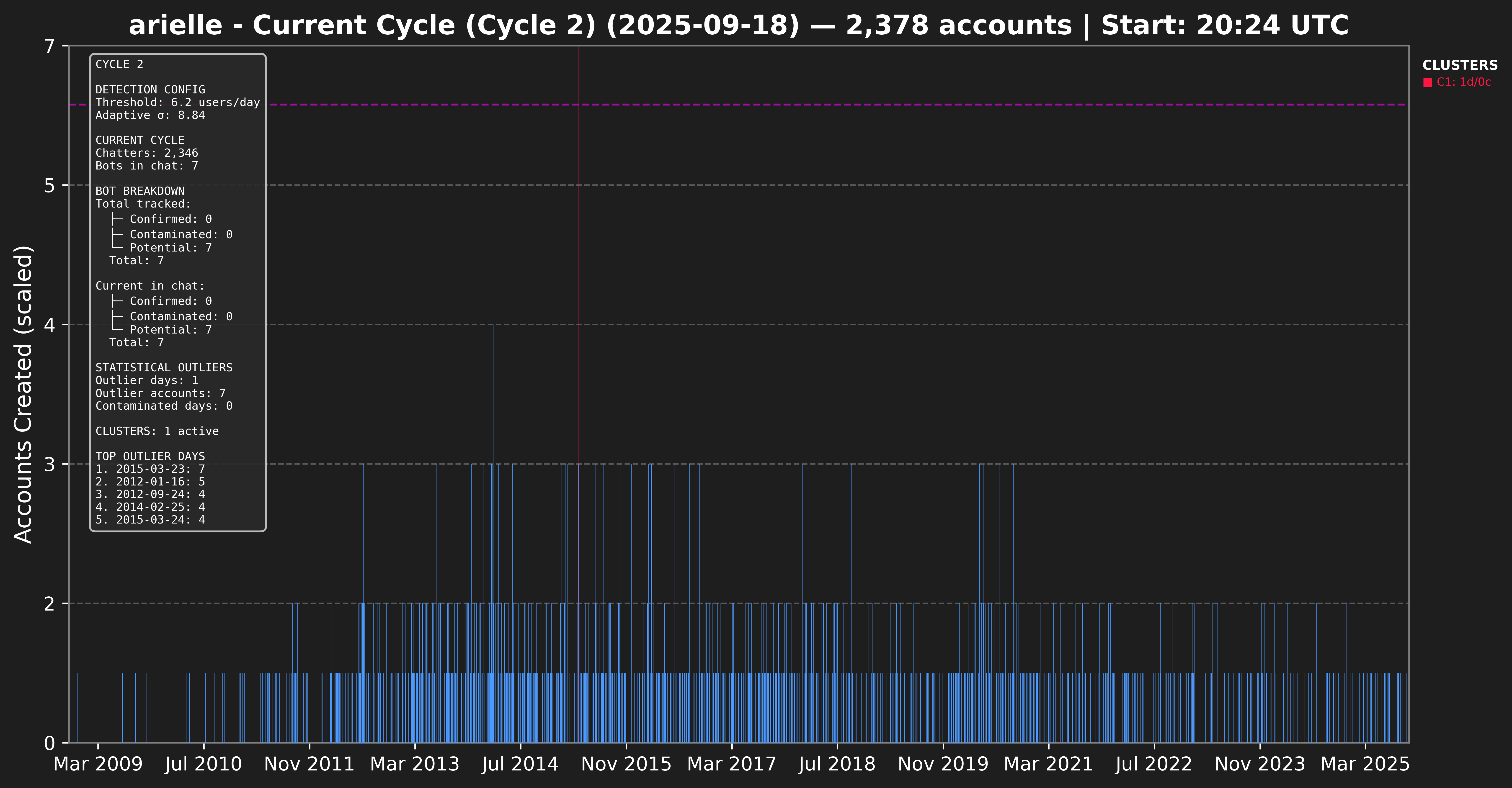Click the 'Mar 2021' x-axis label
The image size is (1512, 788).
point(1049,764)
